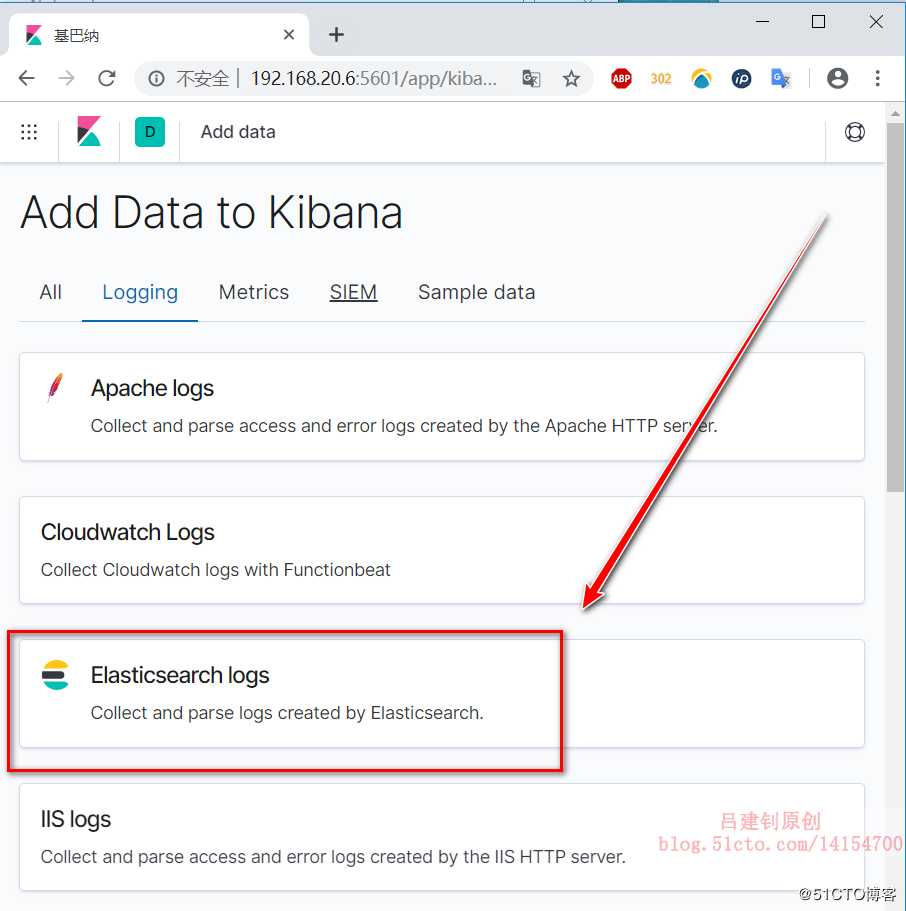Reload the current page
The width and height of the screenshot is (906, 911).
(x=107, y=79)
